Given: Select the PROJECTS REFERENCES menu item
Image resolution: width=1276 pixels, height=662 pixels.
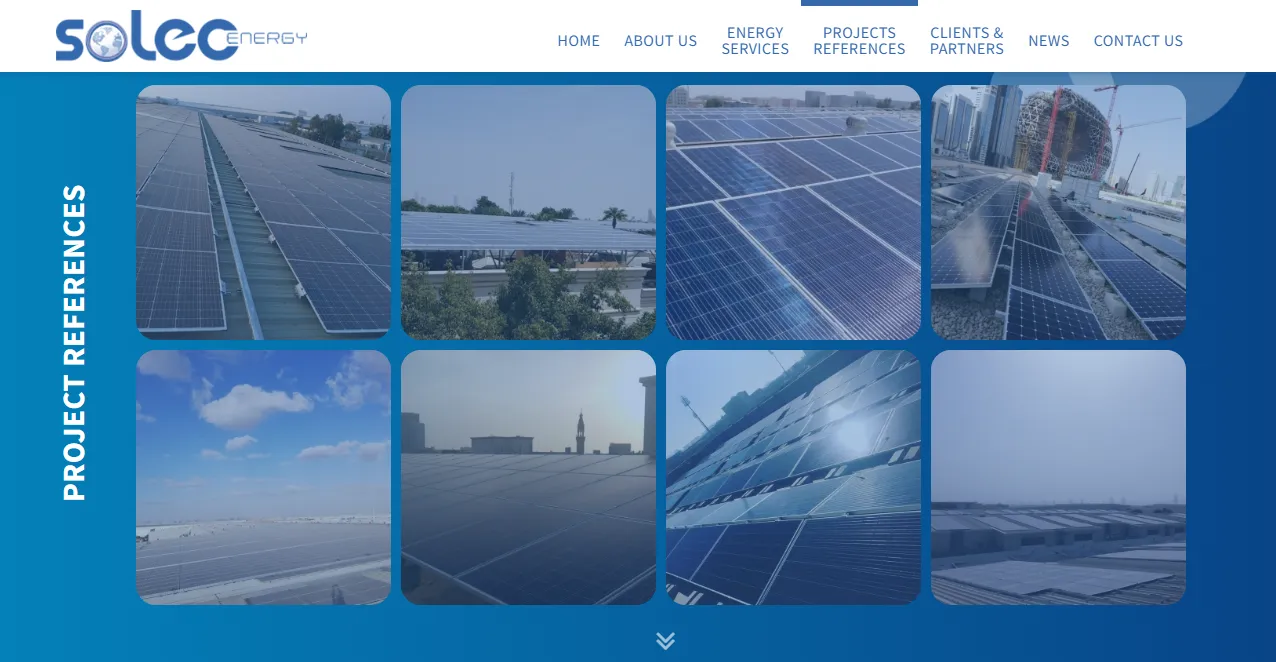Looking at the screenshot, I should click(x=859, y=41).
